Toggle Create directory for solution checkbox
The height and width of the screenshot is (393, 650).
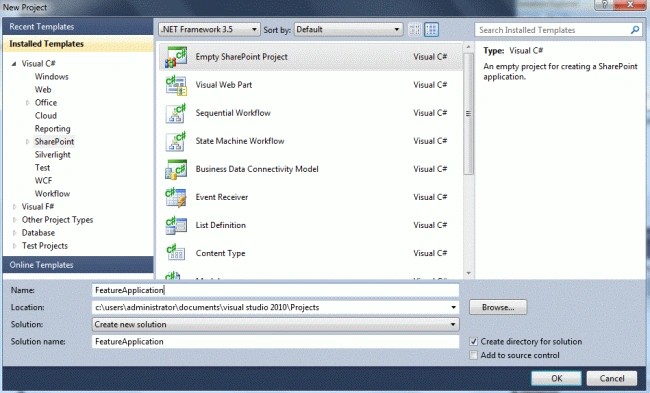click(473, 342)
